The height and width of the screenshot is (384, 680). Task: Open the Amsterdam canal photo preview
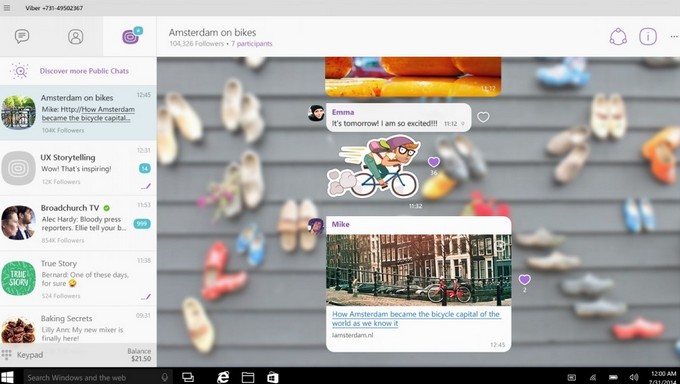418,270
